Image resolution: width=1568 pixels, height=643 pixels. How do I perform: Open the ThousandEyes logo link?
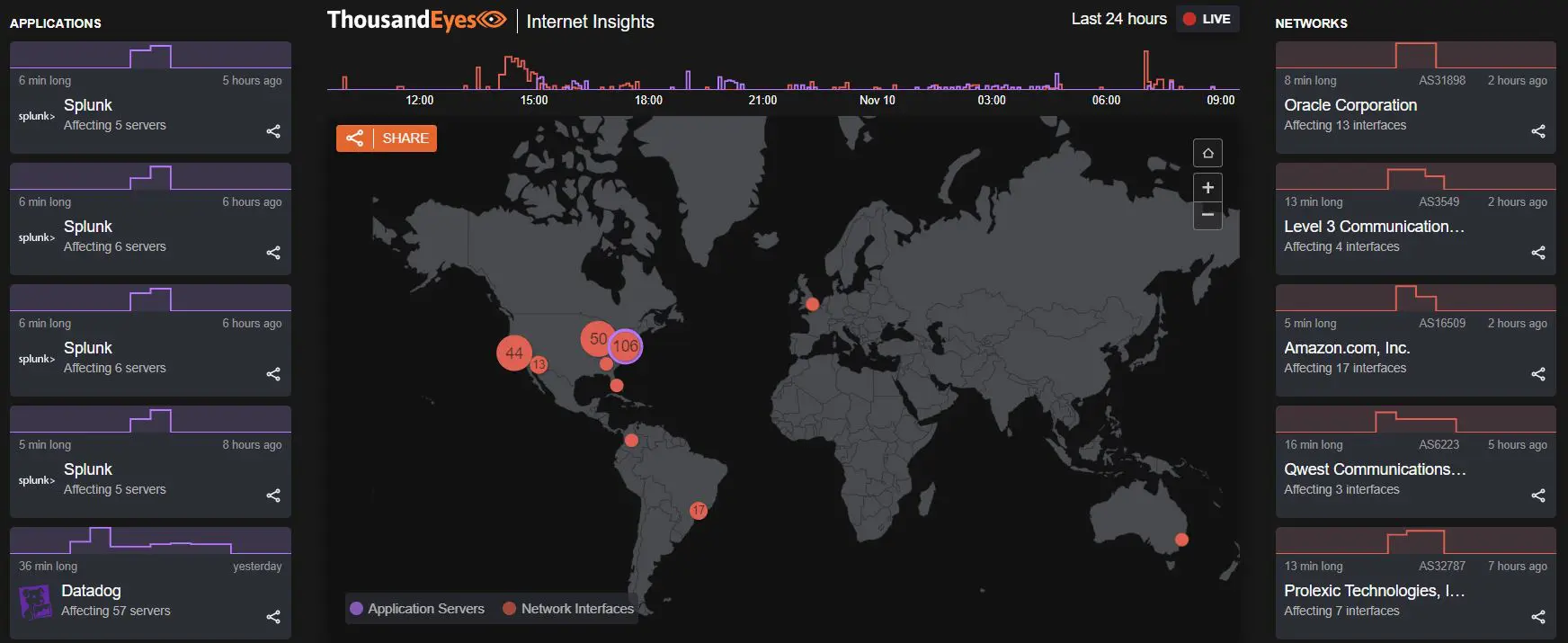[x=416, y=20]
